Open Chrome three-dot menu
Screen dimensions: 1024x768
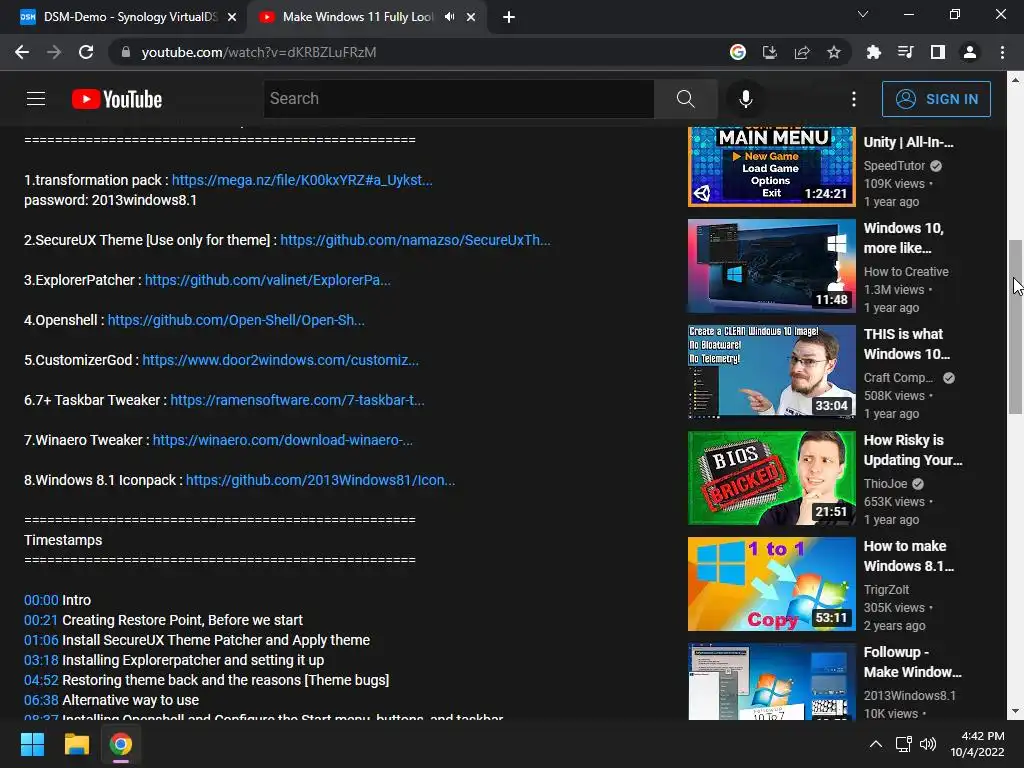(x=1002, y=52)
